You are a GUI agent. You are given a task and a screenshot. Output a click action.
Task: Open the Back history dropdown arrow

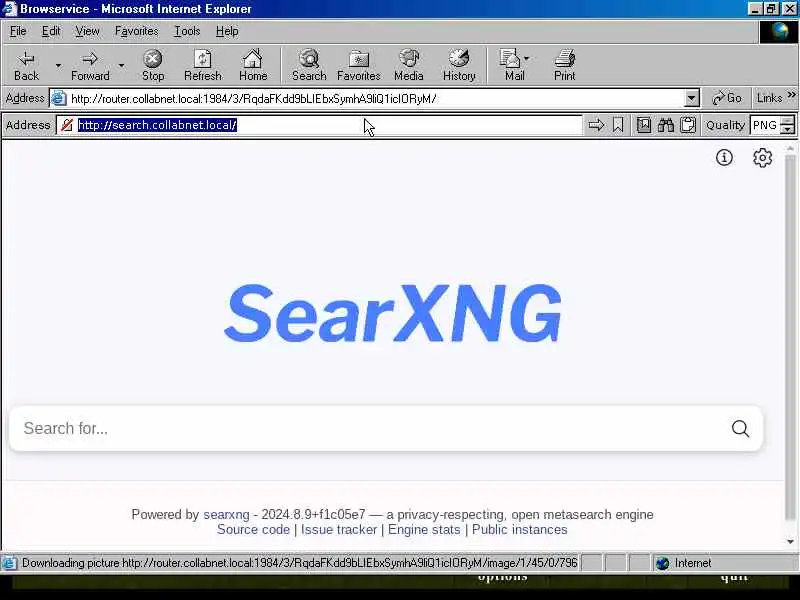(58, 65)
